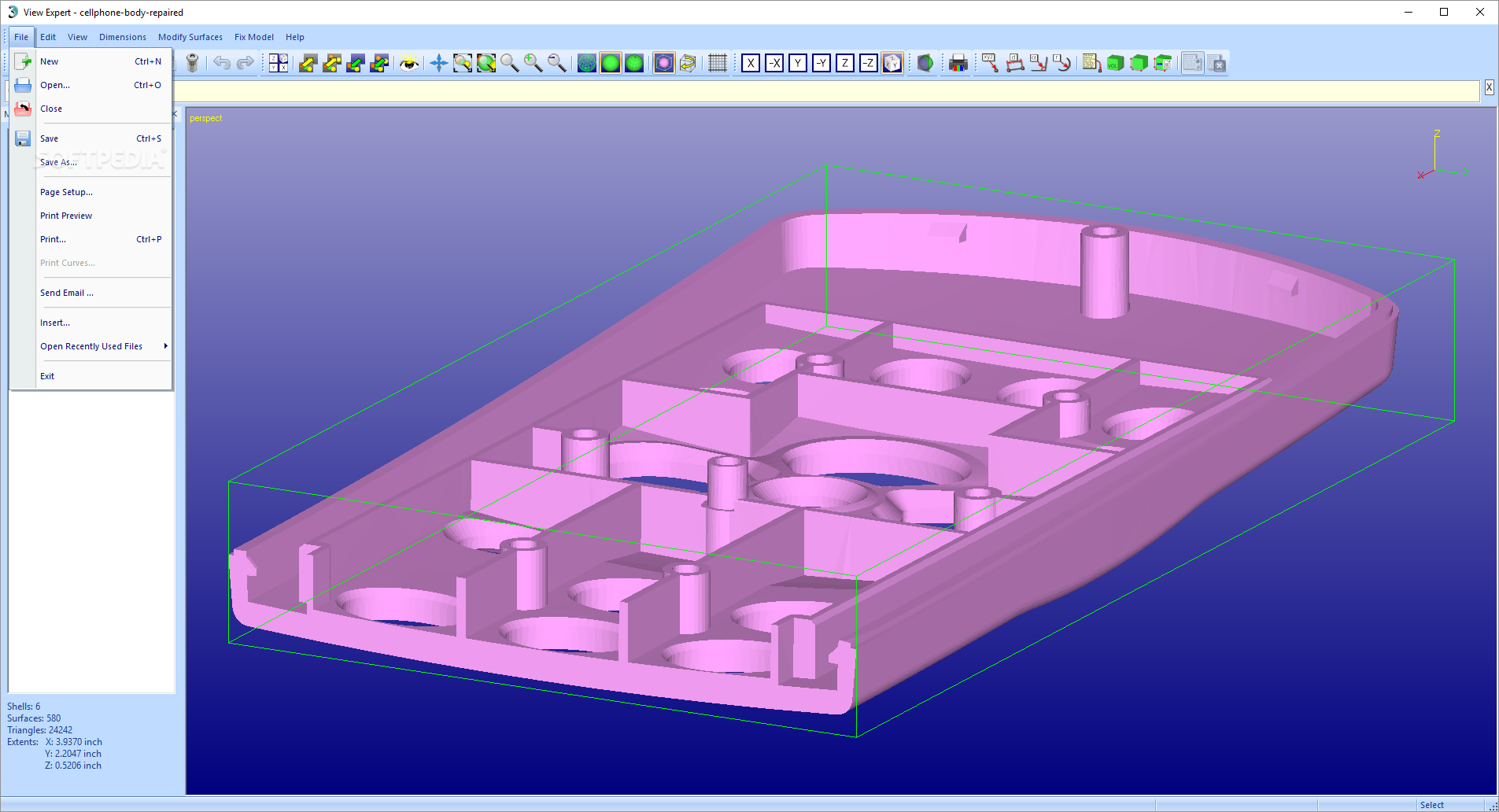The width and height of the screenshot is (1499, 812).
Task: Choose New from the File menu
Action: click(91, 61)
